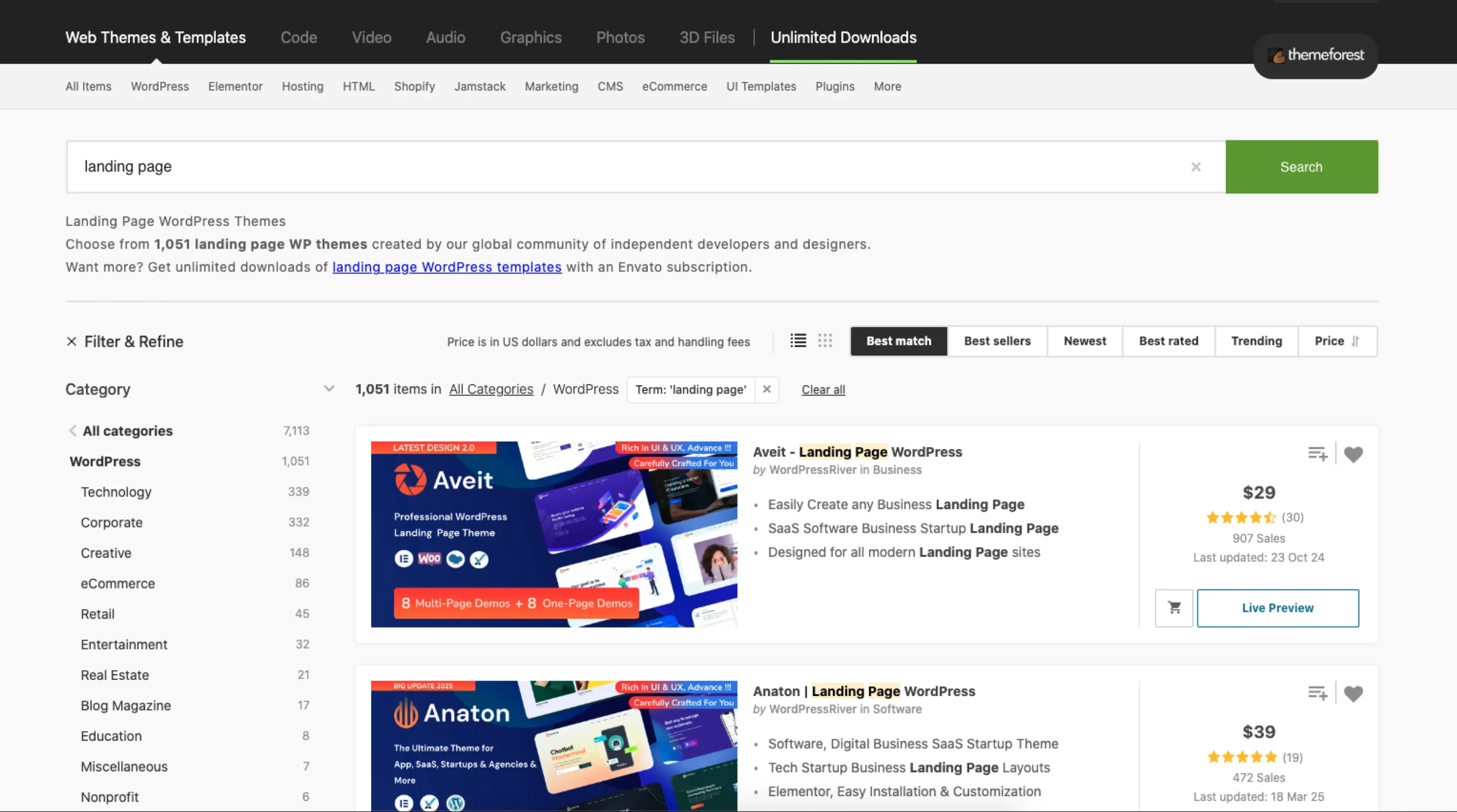Open the Video marketplace tab
The height and width of the screenshot is (812, 1457).
[371, 38]
